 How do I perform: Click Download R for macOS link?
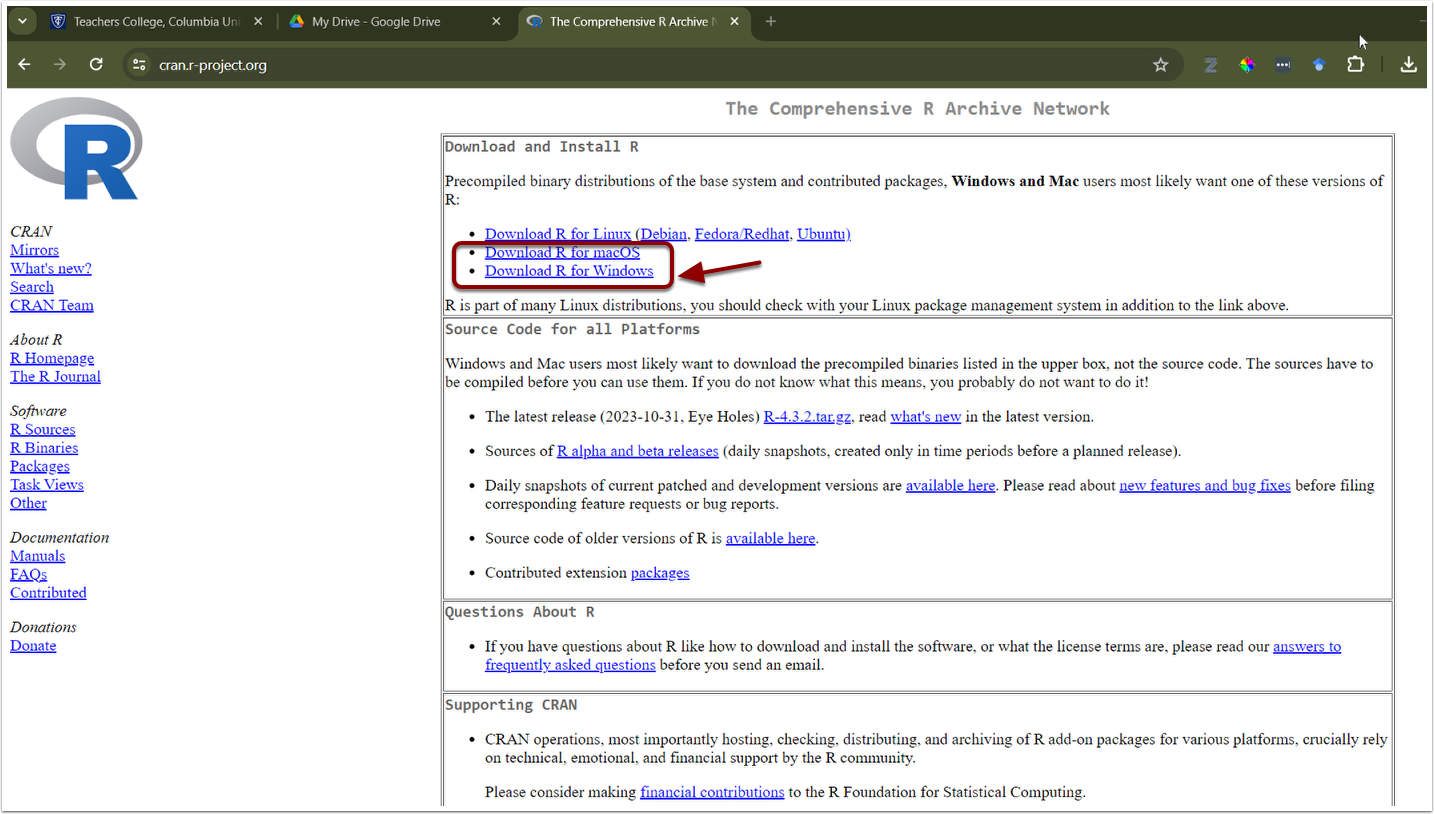(562, 252)
